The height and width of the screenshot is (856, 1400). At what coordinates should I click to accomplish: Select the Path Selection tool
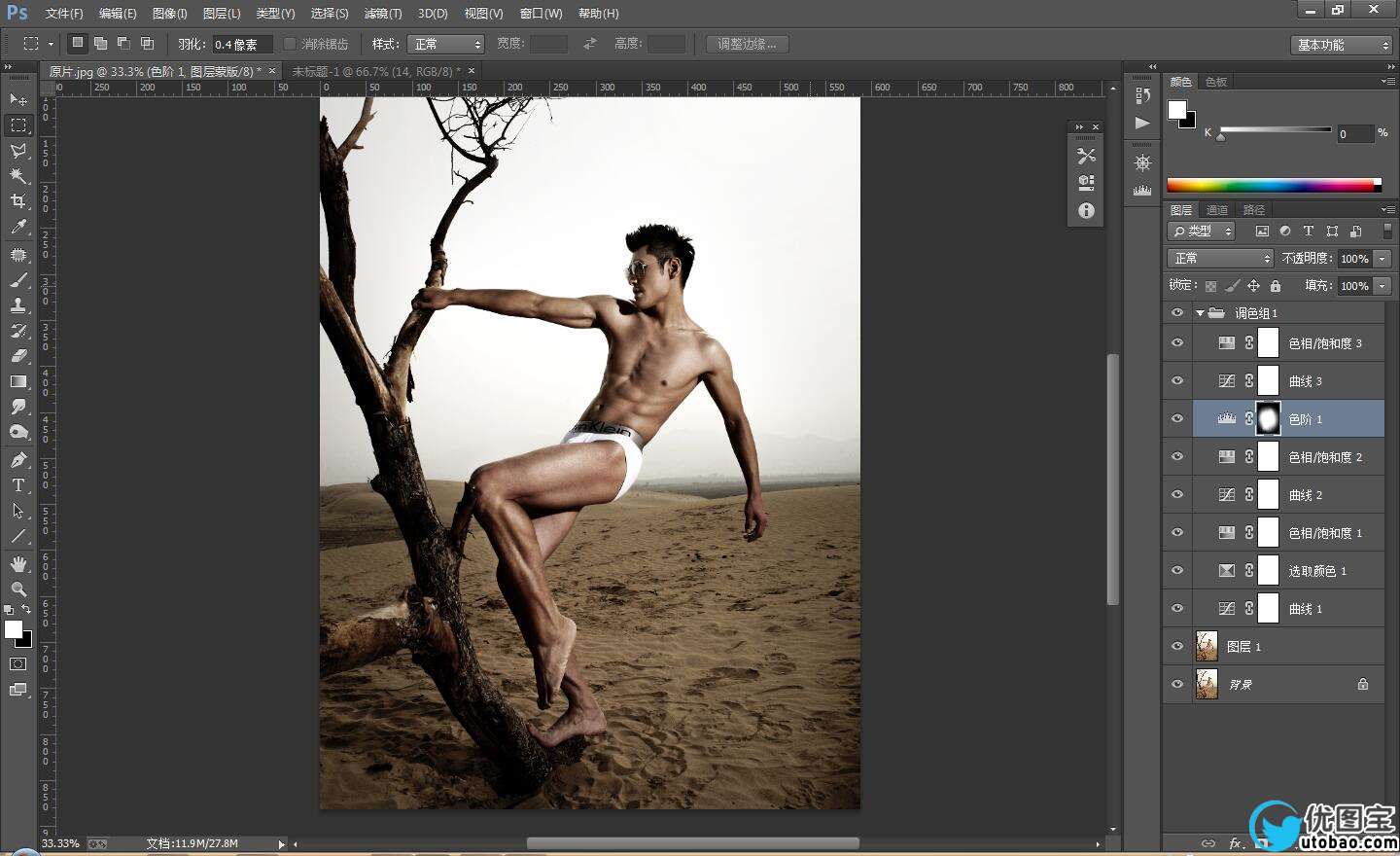click(x=18, y=511)
